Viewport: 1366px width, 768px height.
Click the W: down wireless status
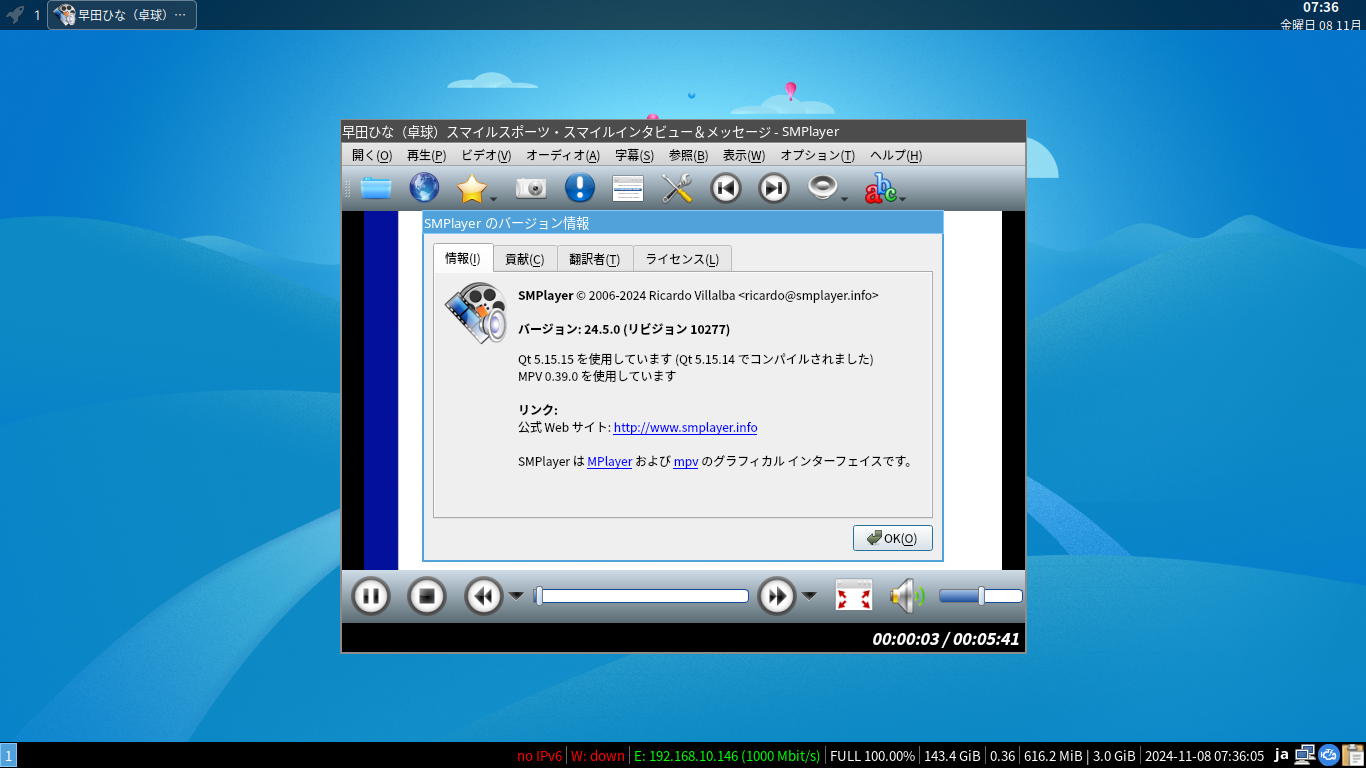[x=598, y=756]
